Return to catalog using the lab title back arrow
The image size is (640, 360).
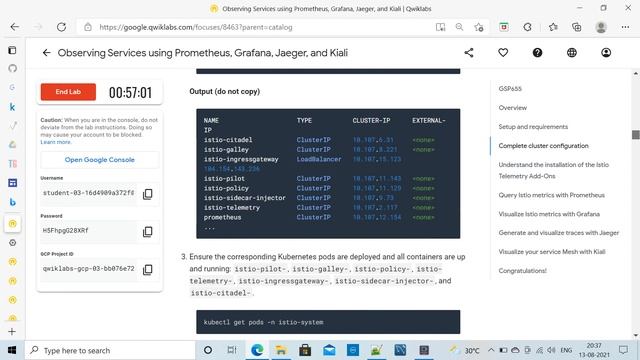[47, 53]
